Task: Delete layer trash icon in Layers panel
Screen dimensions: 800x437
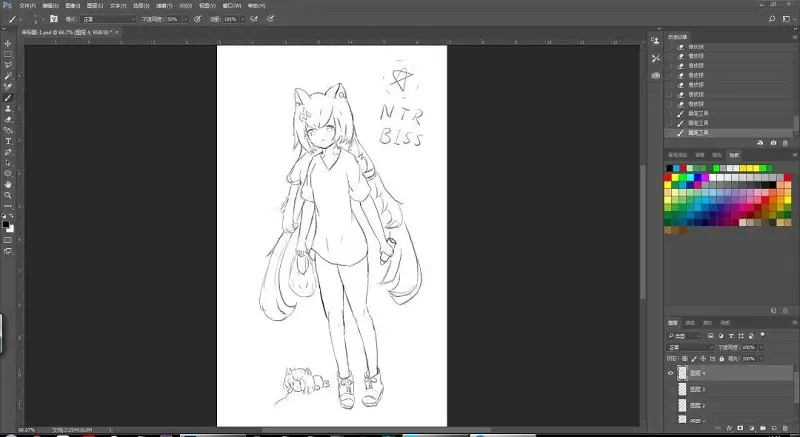Action: (x=785, y=428)
